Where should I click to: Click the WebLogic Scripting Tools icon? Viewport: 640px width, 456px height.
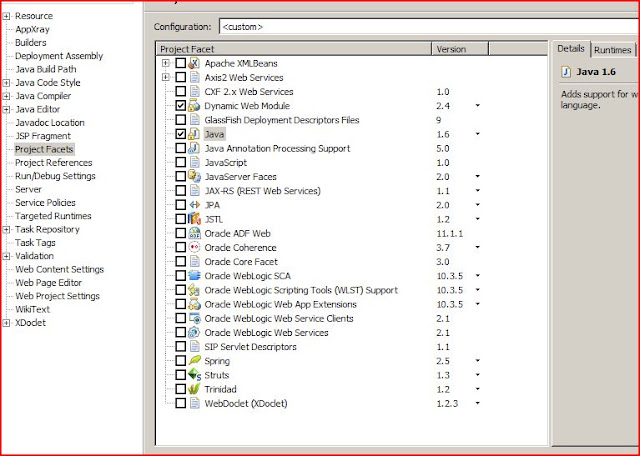tap(194, 290)
